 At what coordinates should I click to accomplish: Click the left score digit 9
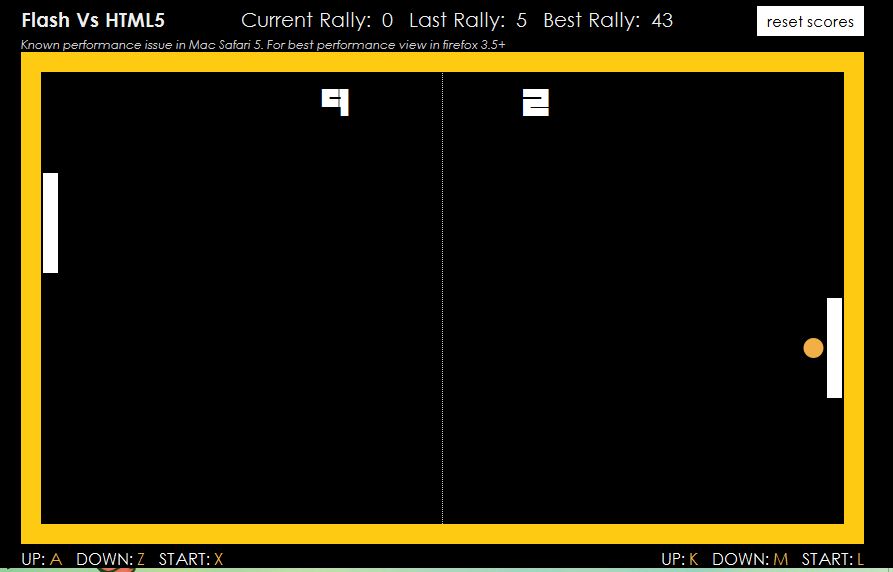click(335, 103)
